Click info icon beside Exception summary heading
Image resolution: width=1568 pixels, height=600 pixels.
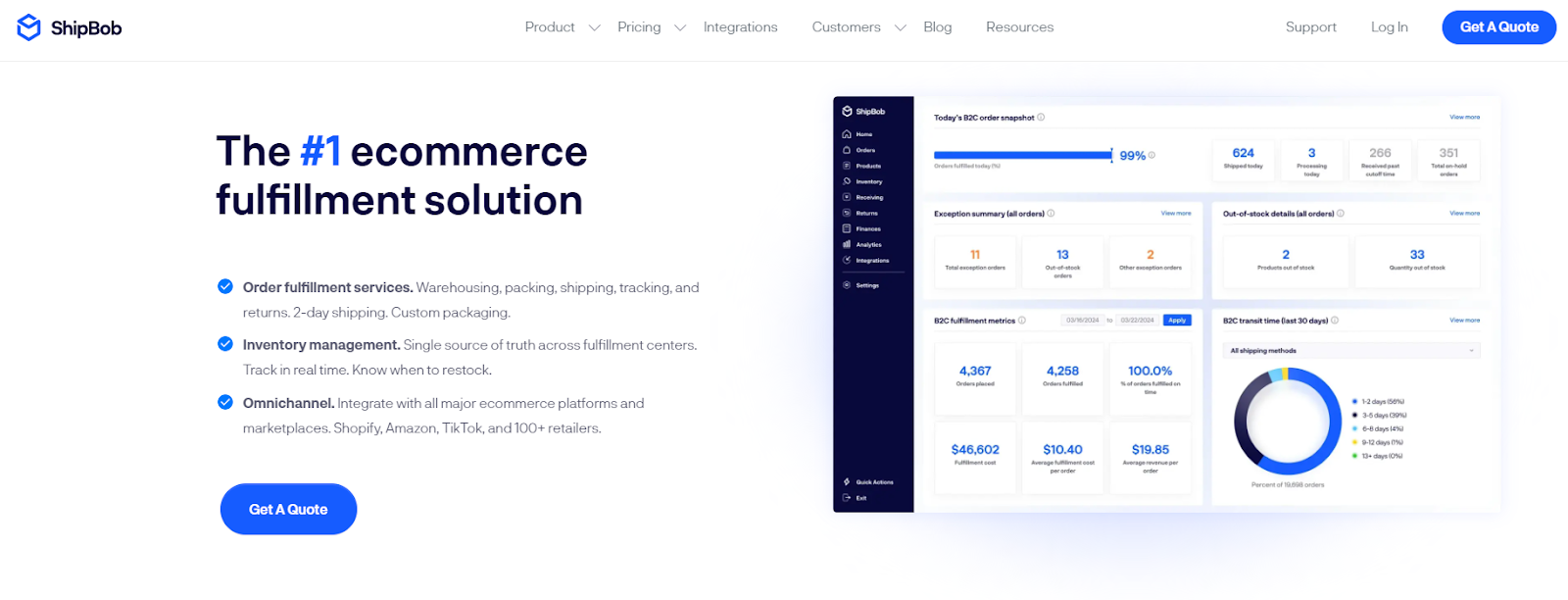coord(1051,213)
